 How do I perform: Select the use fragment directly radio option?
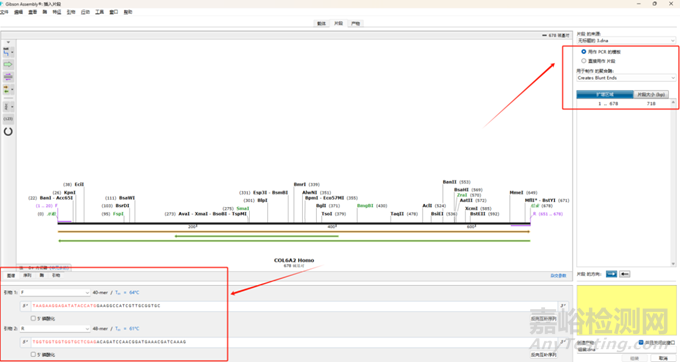(x=584, y=61)
